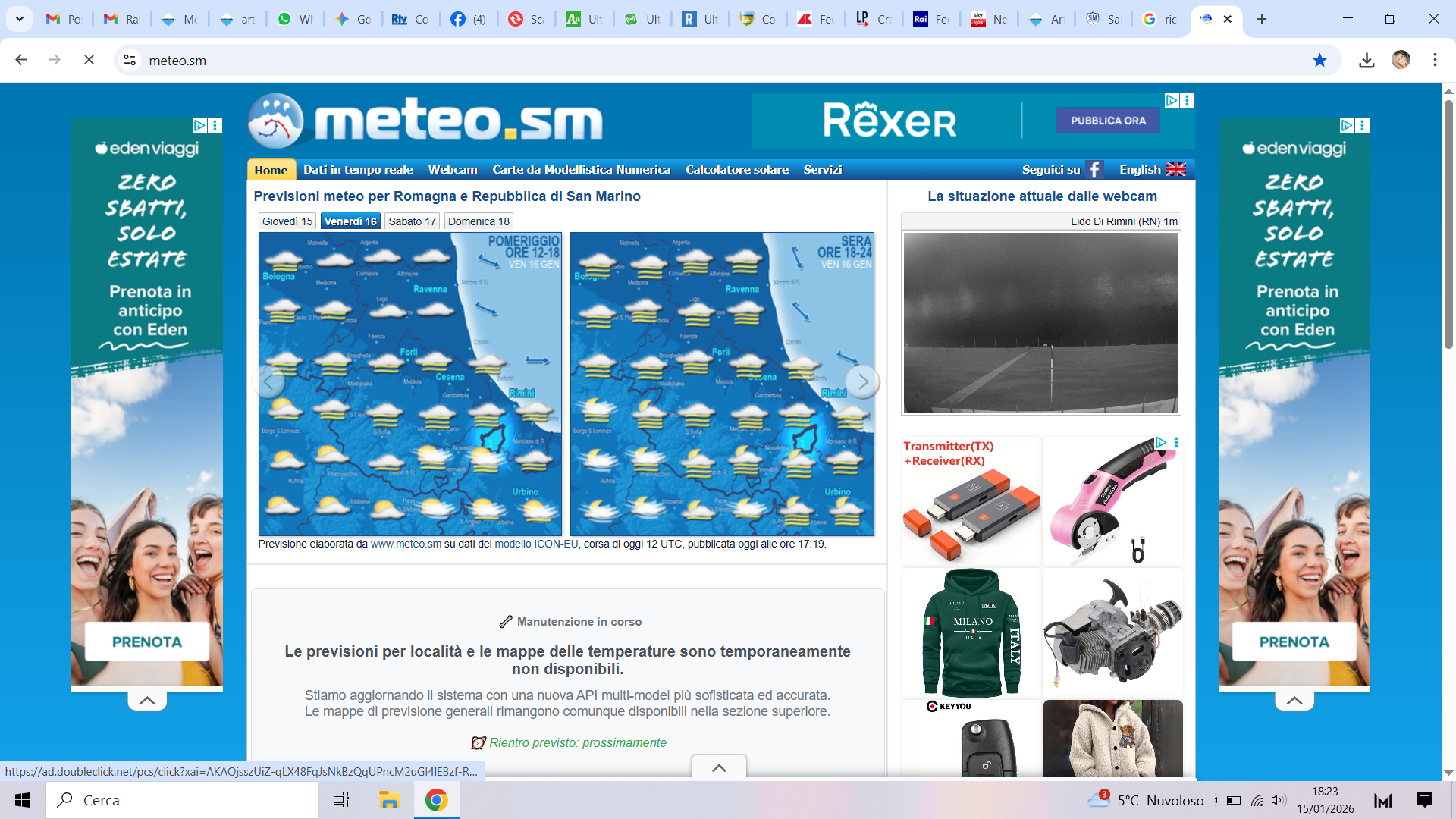Collapse left Eden Viaggi ad with chevron
This screenshot has width=1456, height=819.
coord(147,701)
